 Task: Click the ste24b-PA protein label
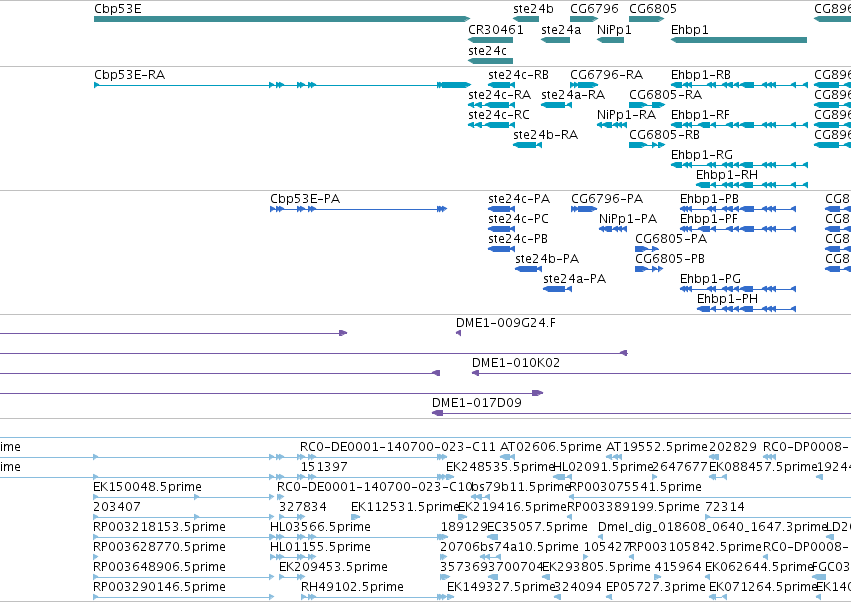click(x=547, y=259)
